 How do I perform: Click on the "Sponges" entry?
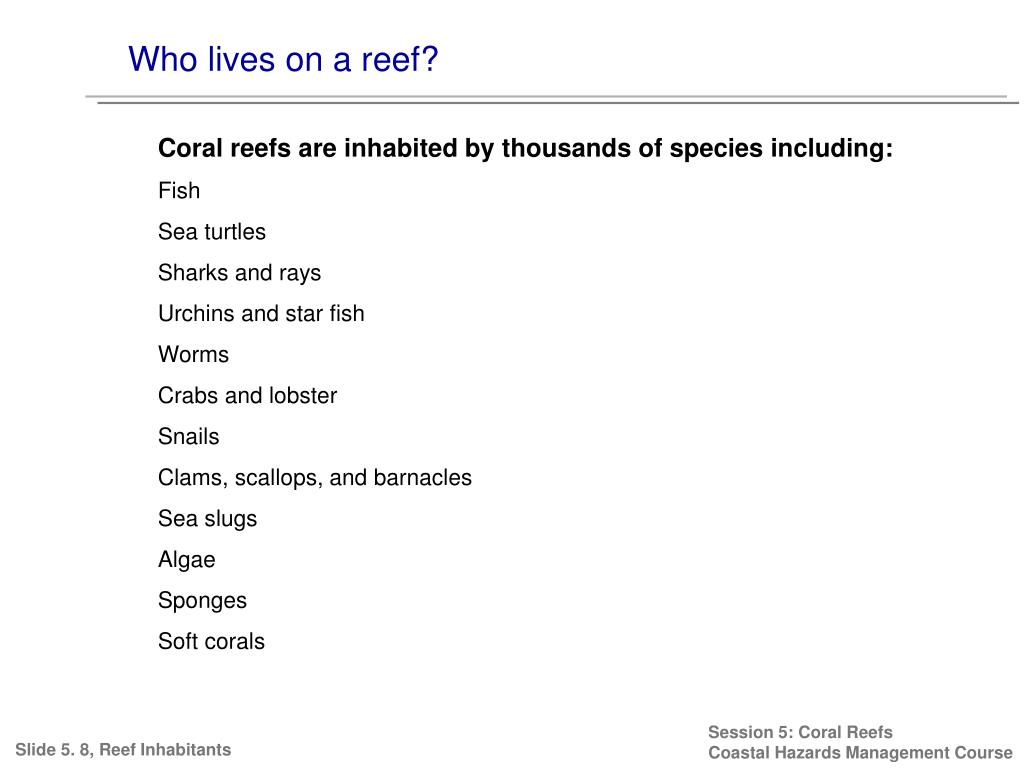202,601
